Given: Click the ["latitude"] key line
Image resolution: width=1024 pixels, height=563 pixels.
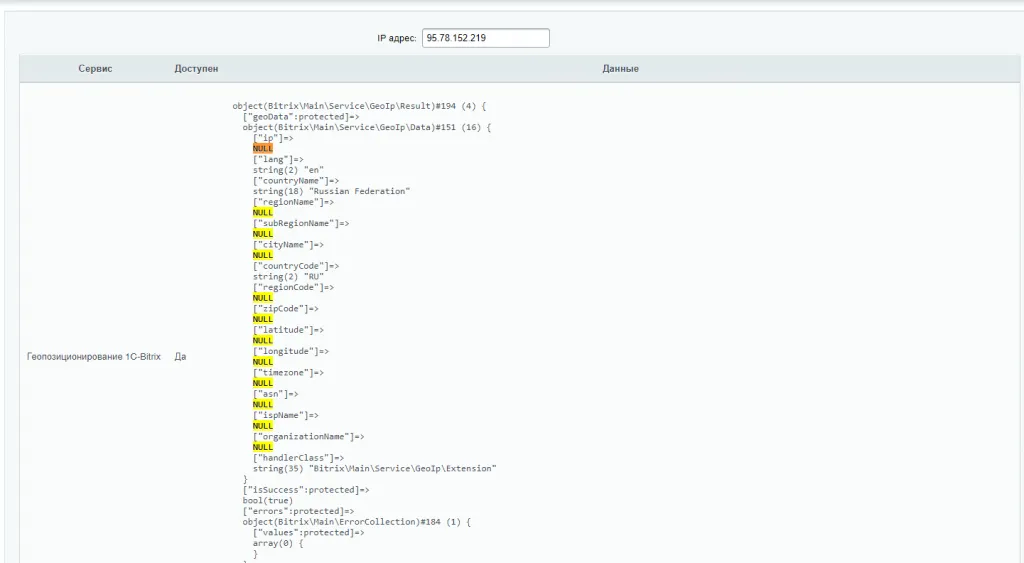Looking at the screenshot, I should click(288, 329).
